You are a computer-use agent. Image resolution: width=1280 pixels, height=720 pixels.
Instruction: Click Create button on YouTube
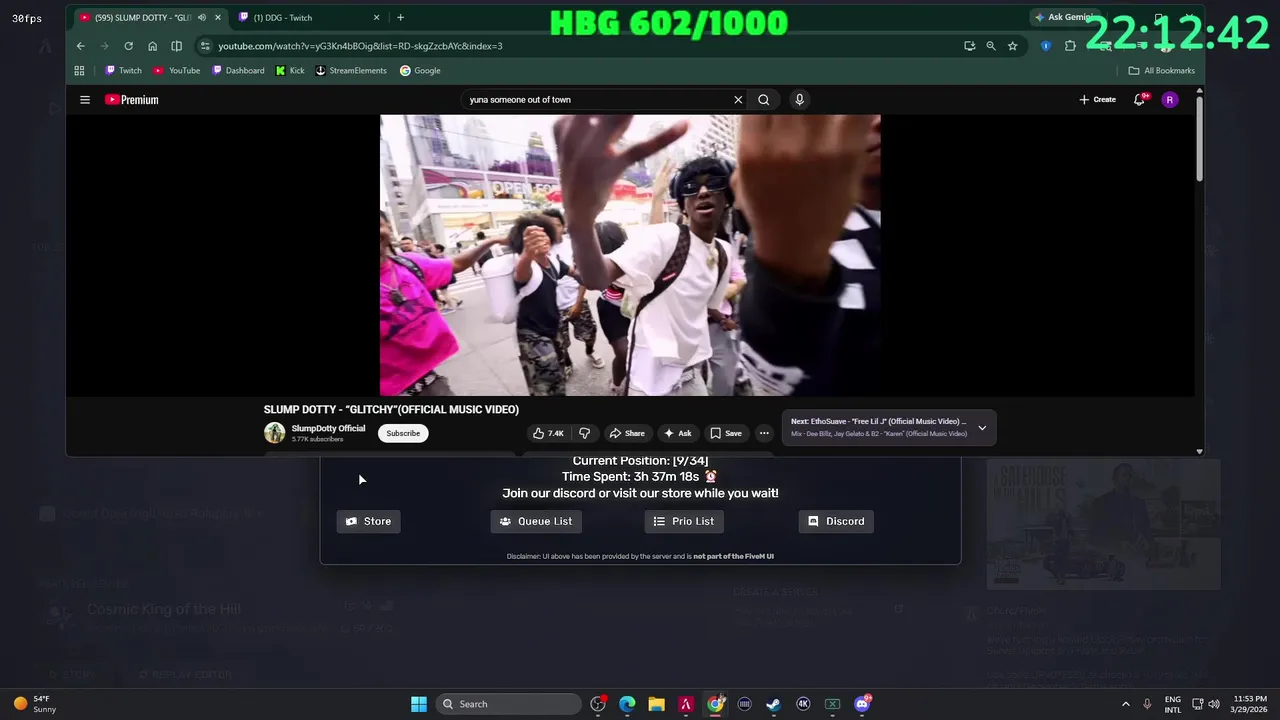click(1097, 100)
